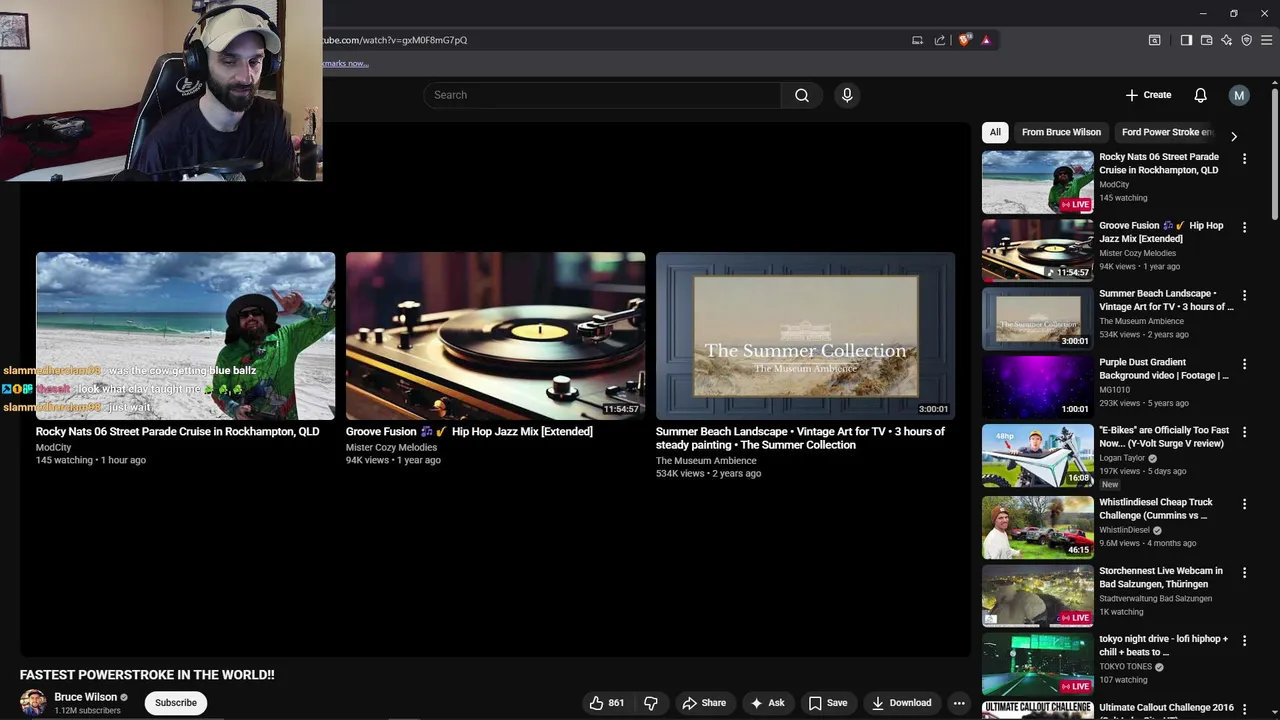The height and width of the screenshot is (720, 1280).
Task: Save video with the bookmark Save button
Action: click(x=827, y=703)
